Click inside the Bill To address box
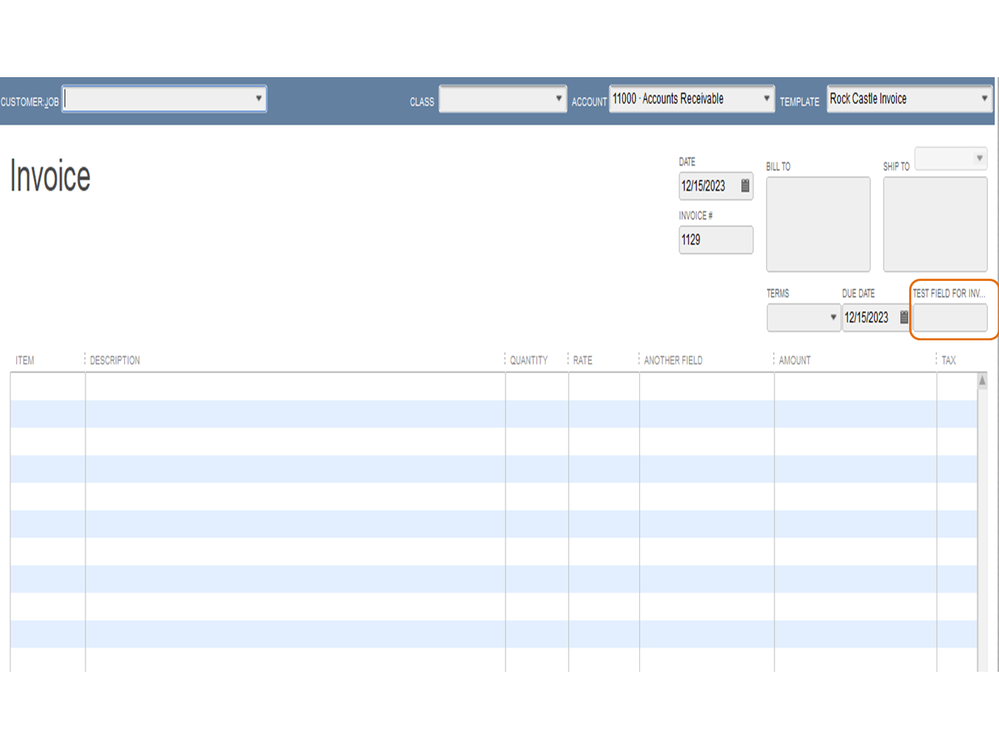 point(818,224)
